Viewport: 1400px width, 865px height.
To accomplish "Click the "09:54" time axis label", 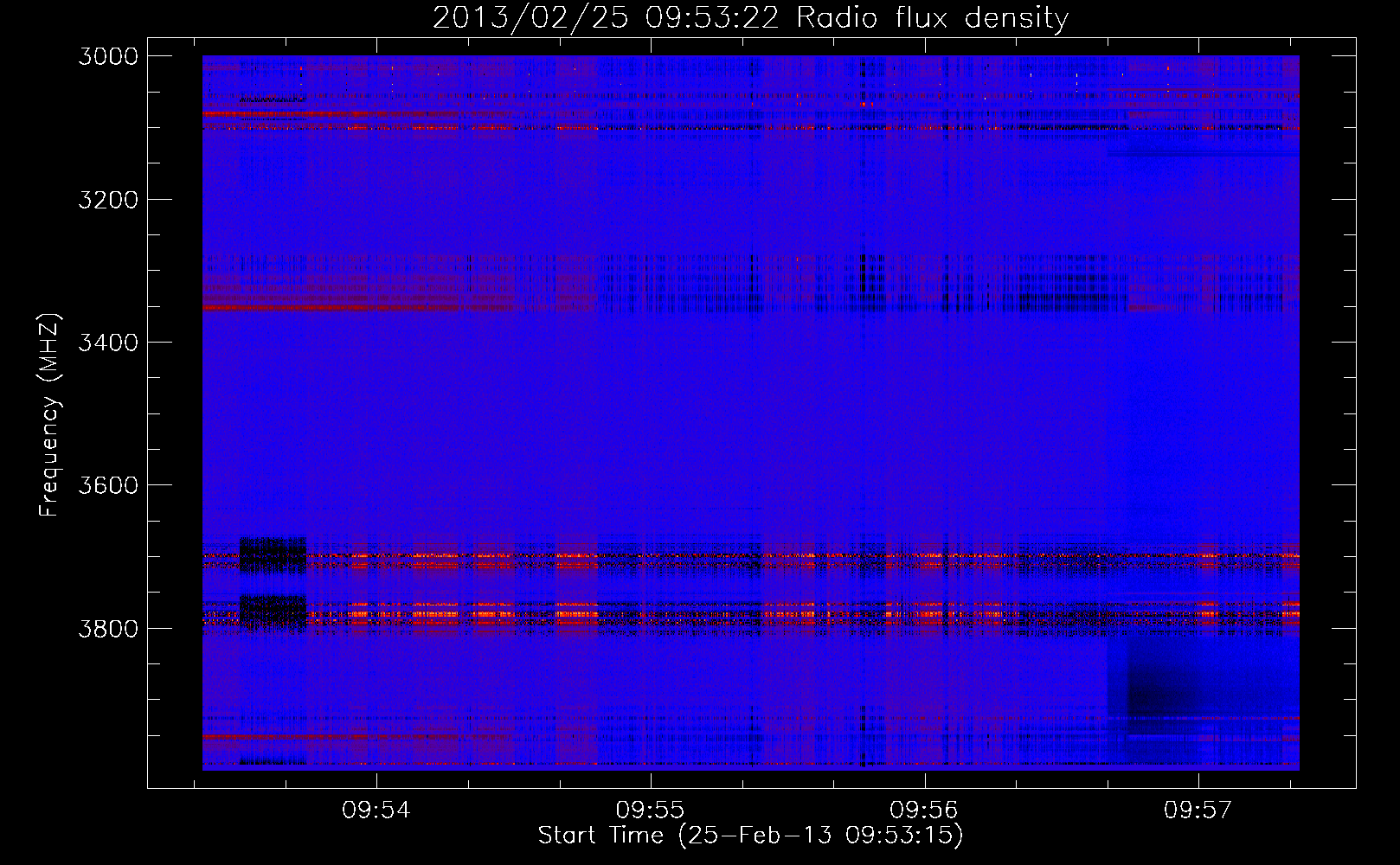I will pyautogui.click(x=376, y=811).
